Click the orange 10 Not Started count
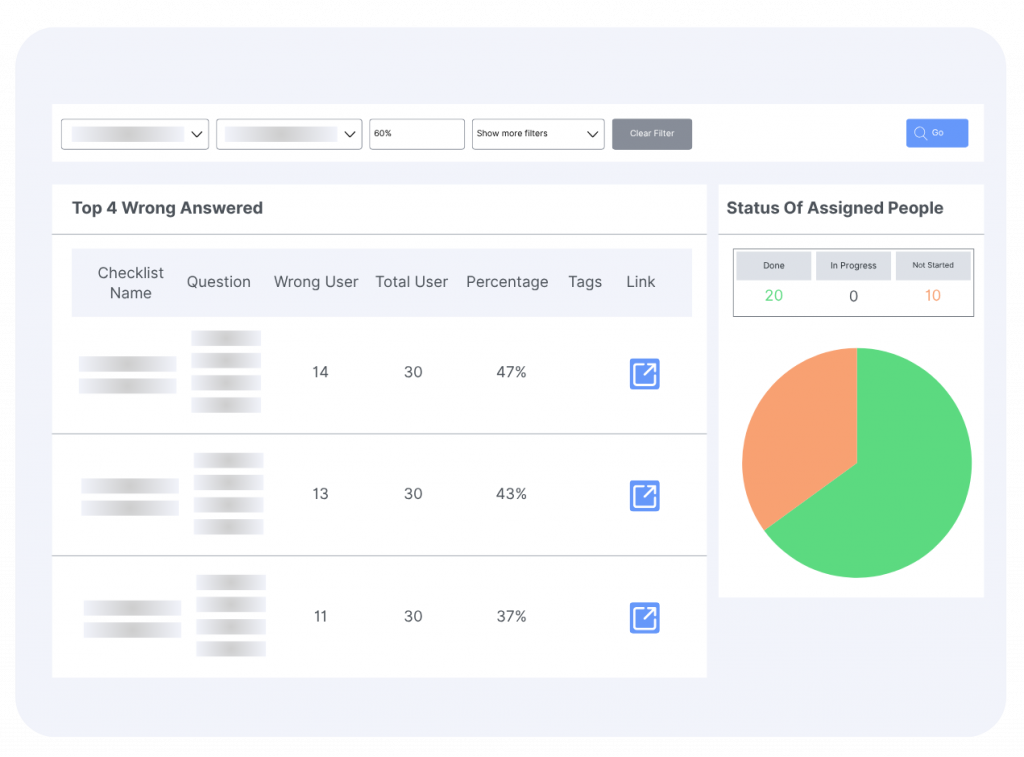Image resolution: width=1024 pixels, height=757 pixels. pos(932,296)
